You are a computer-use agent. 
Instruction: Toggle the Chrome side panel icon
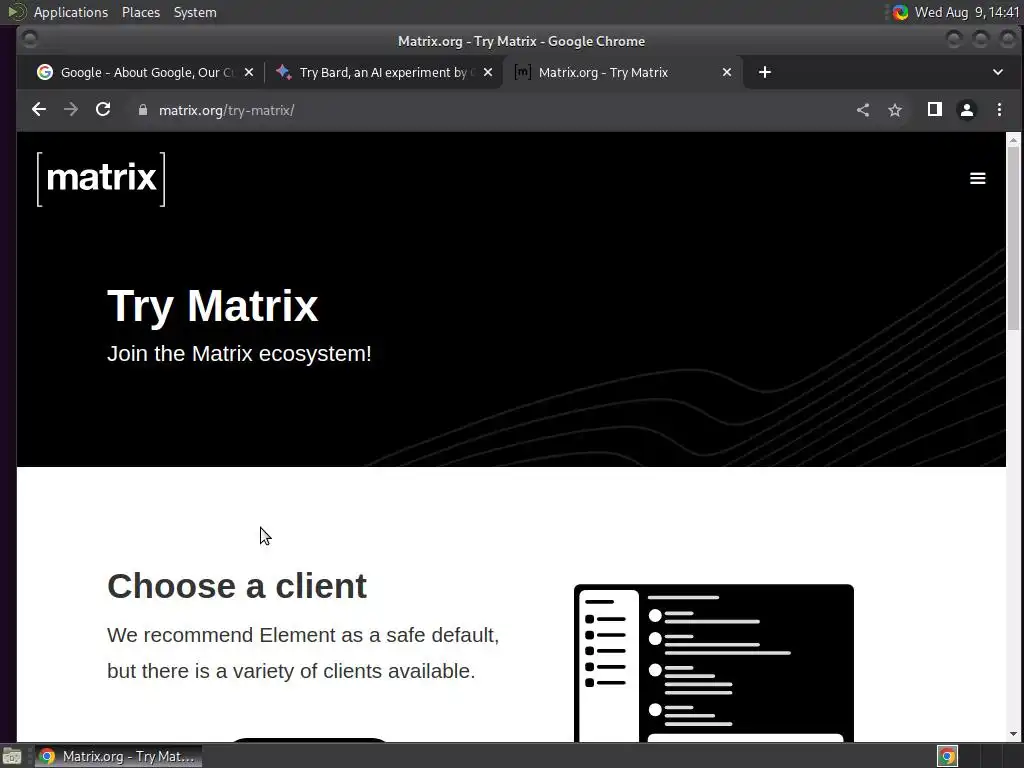pyautogui.click(x=935, y=110)
